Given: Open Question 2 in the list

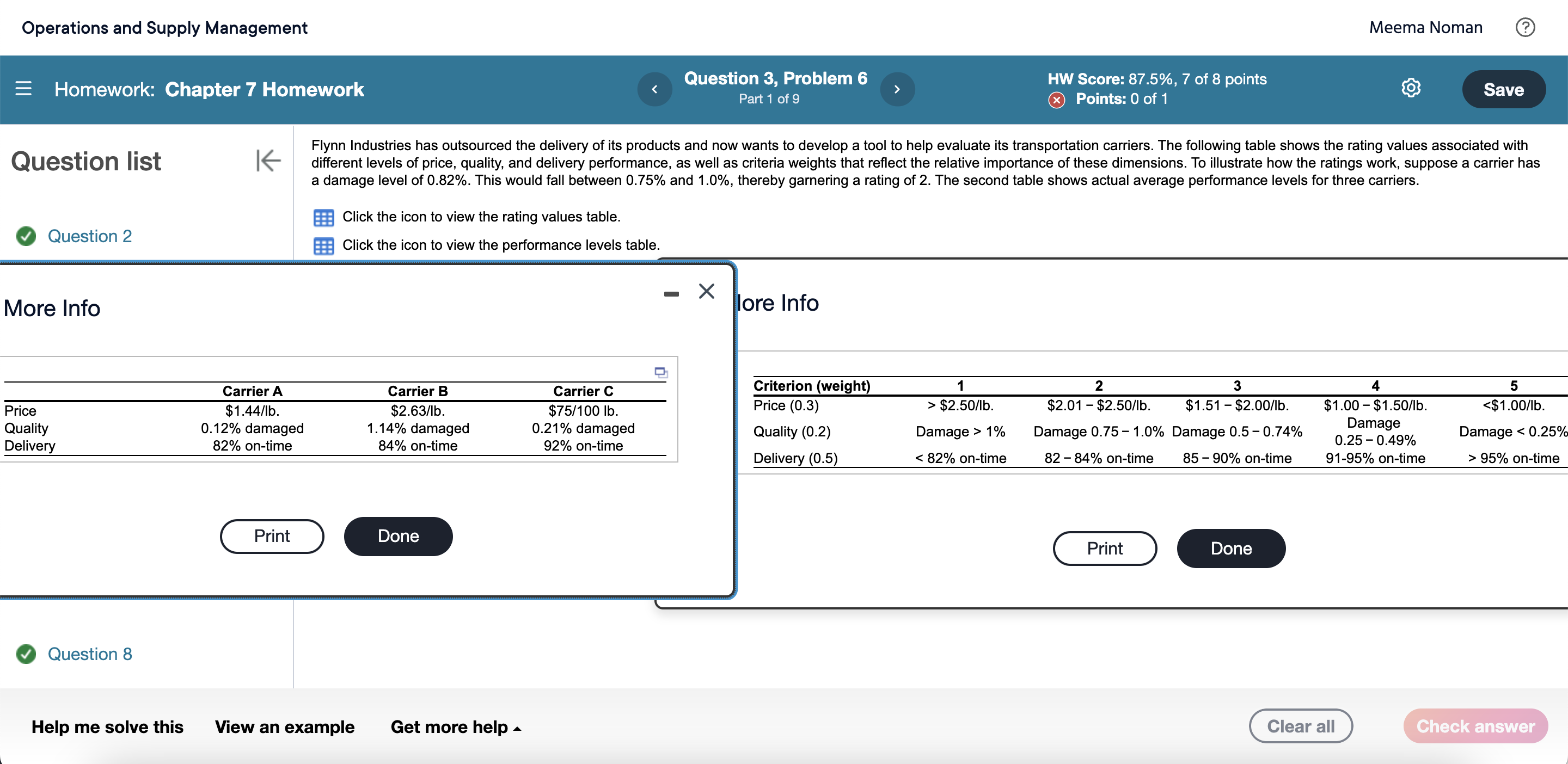Looking at the screenshot, I should 89,236.
